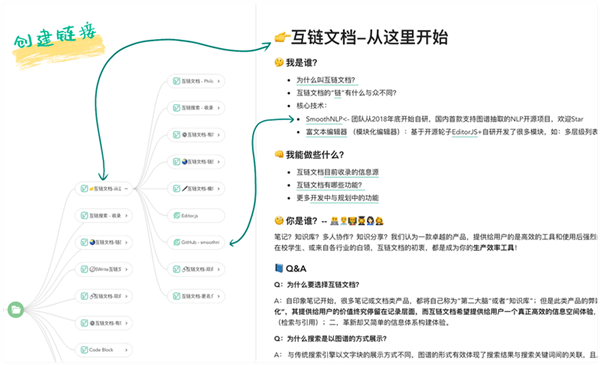Open the 富文本编辑器 link
Image resolution: width=600 pixels, height=365 pixels.
point(326,132)
